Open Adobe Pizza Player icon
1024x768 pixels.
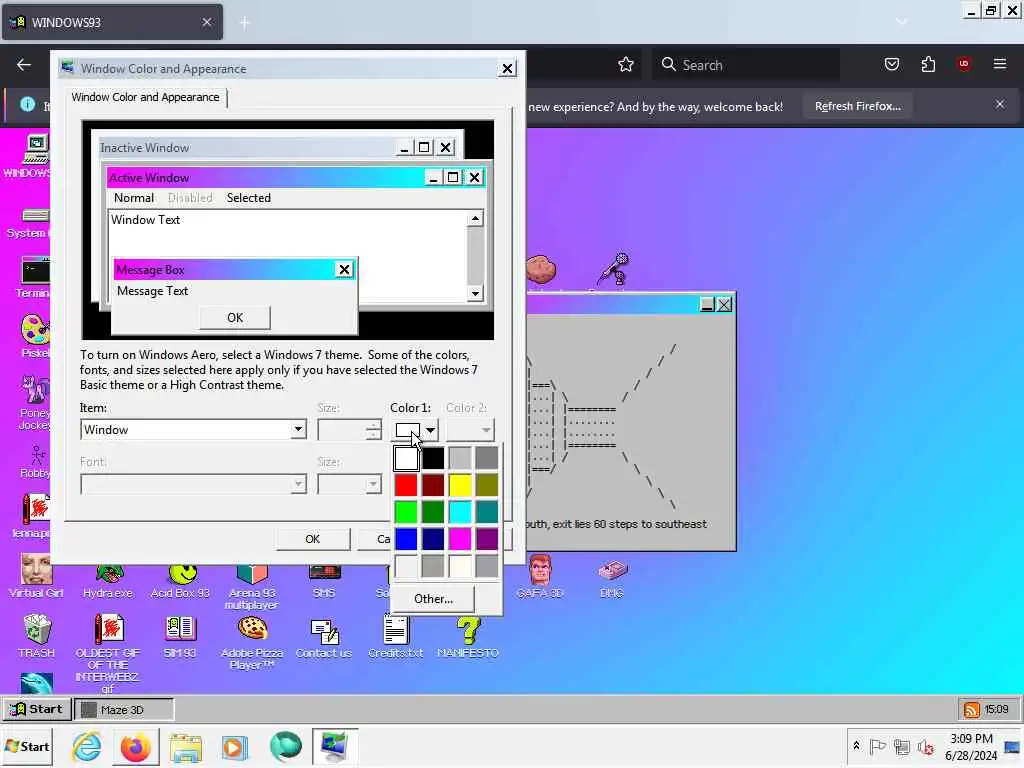tap(252, 643)
